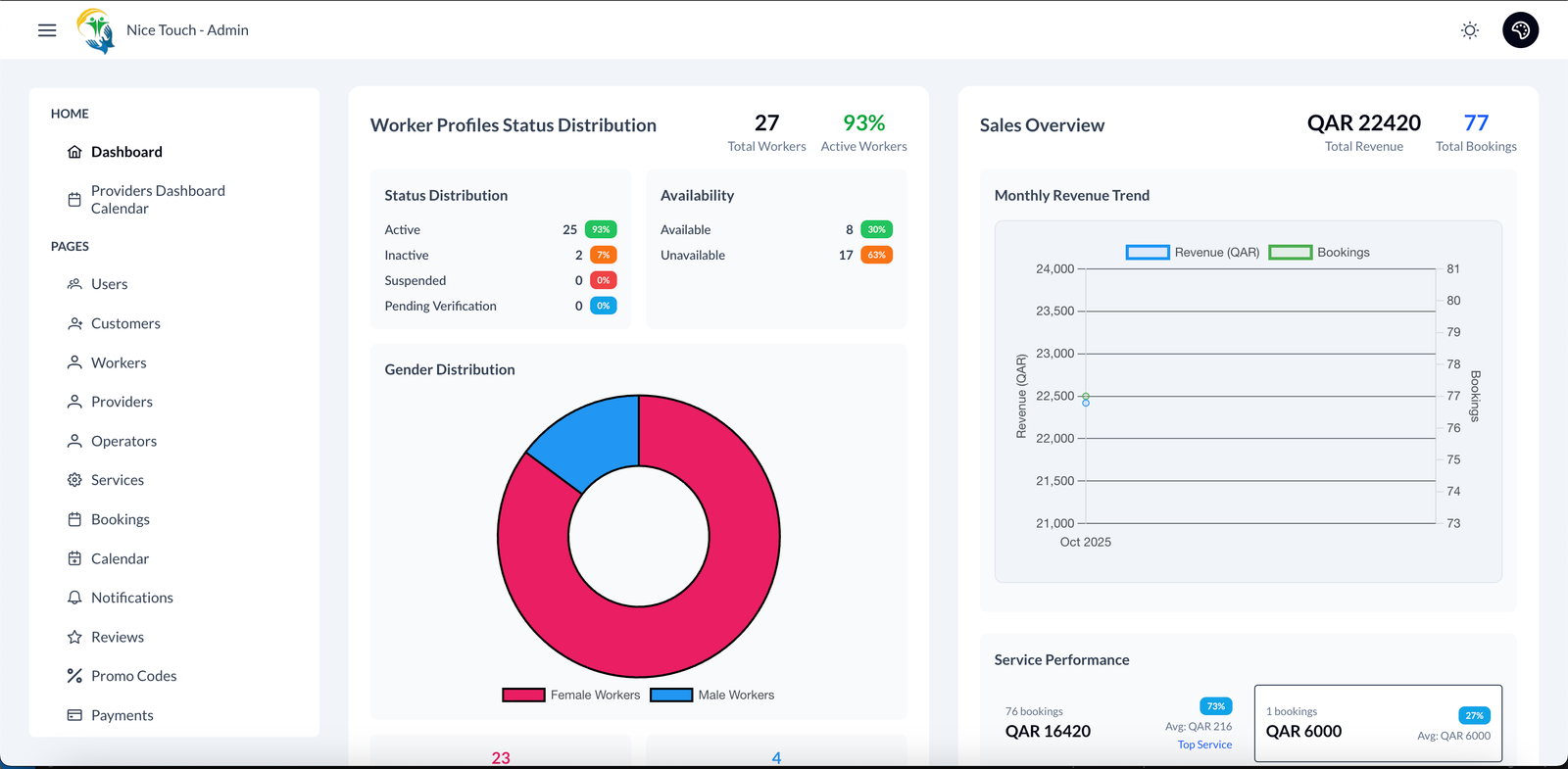Click the Nice Touch logo
This screenshot has height=769, width=1568.
click(96, 30)
